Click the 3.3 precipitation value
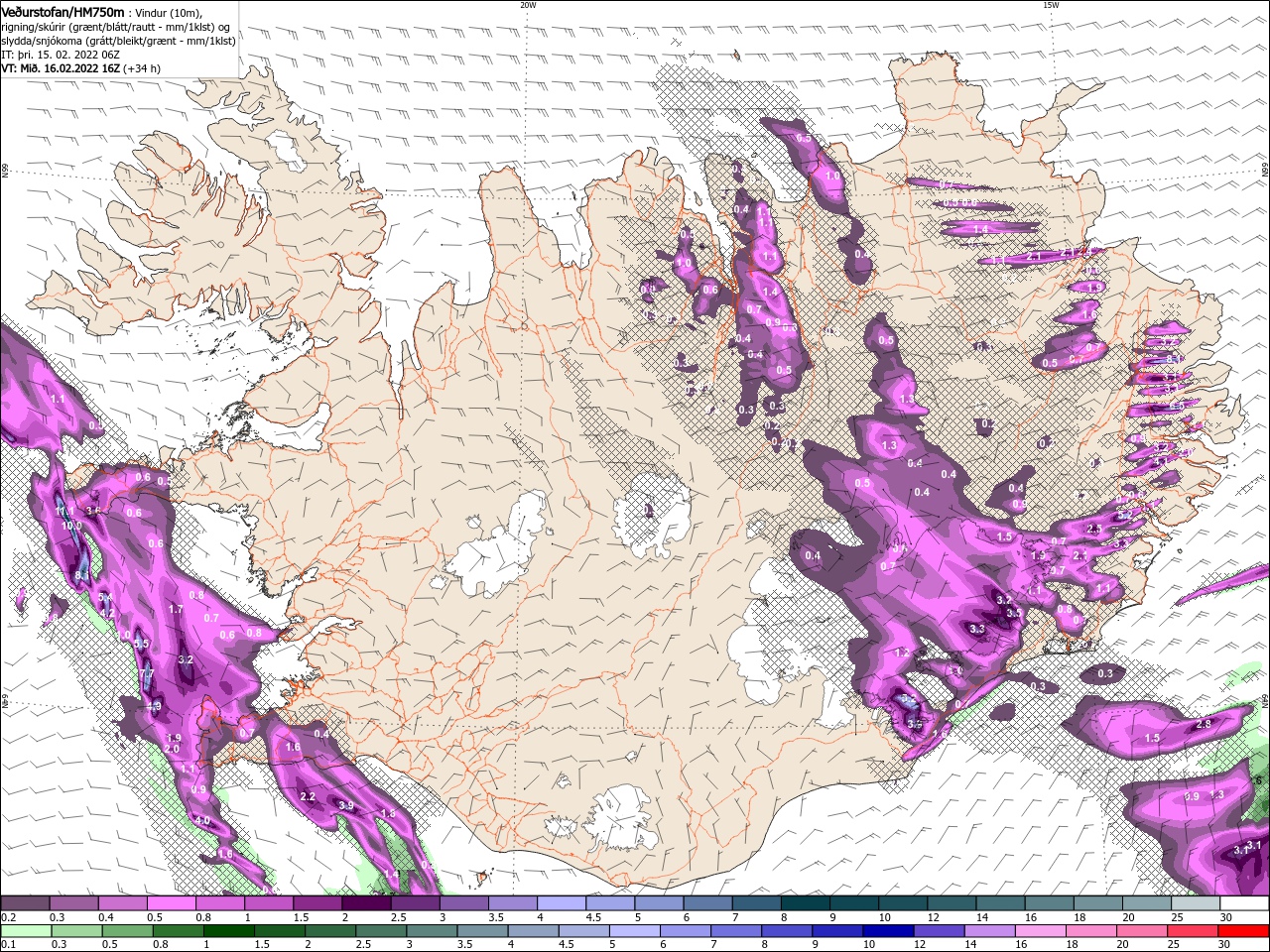Screen dimensions: 1270x952 (976, 628)
